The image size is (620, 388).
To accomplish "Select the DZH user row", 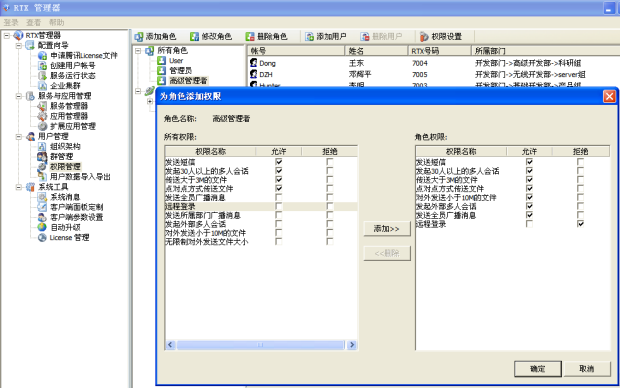I will [x=433, y=74].
